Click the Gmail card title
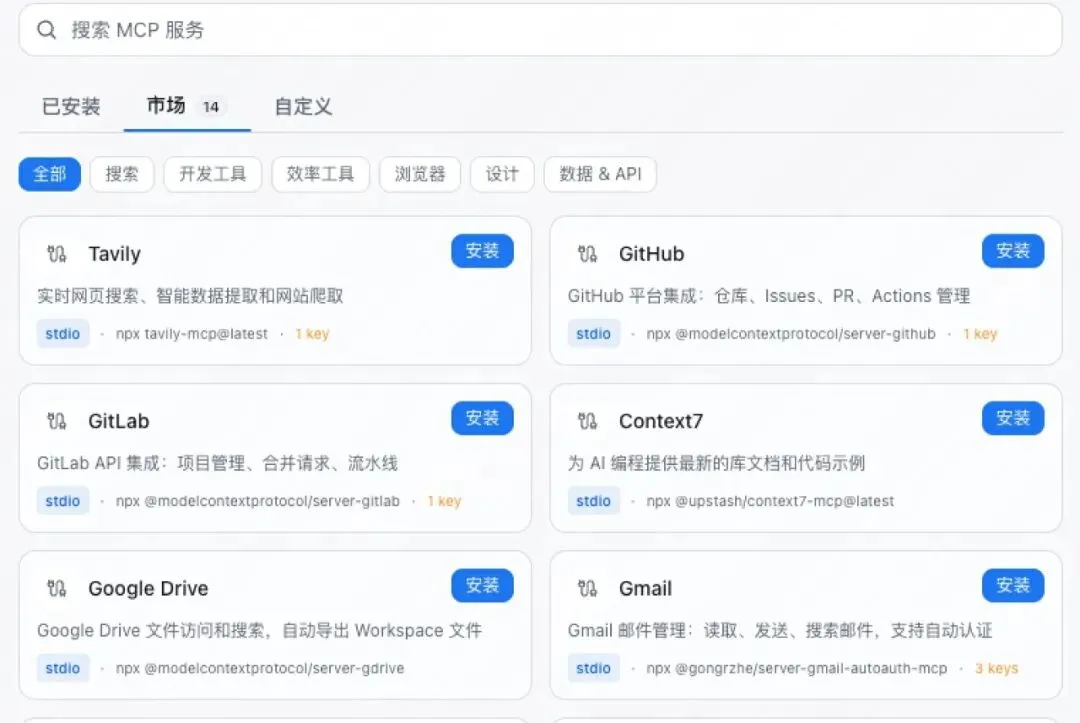This screenshot has height=723, width=1080. click(645, 588)
